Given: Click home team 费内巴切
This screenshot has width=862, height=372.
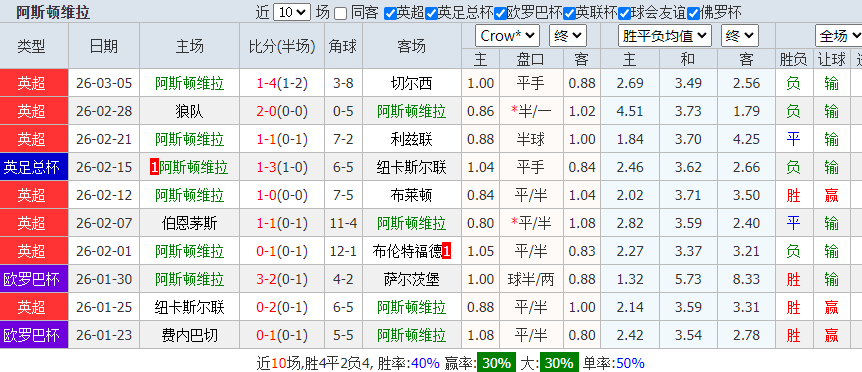Looking at the screenshot, I should click(190, 335).
